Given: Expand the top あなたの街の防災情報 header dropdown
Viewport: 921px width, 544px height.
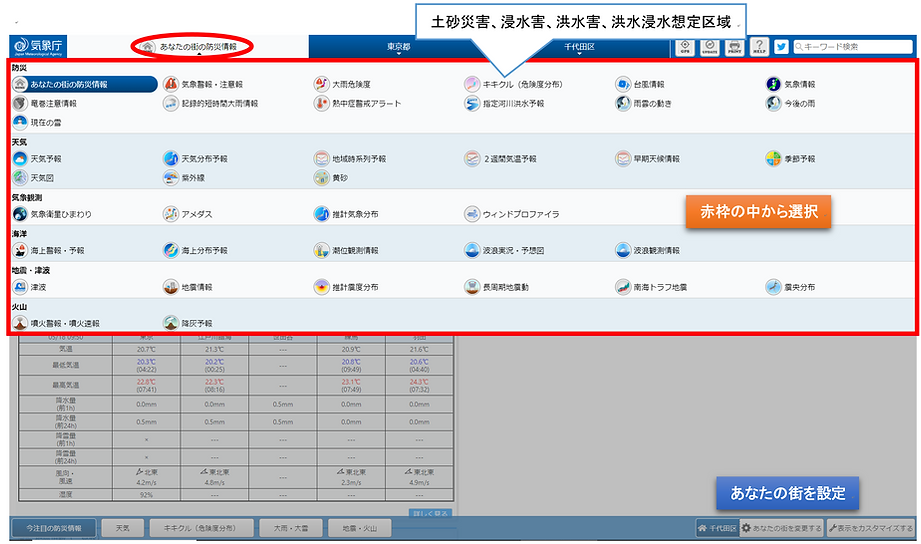Looking at the screenshot, I should 192,46.
